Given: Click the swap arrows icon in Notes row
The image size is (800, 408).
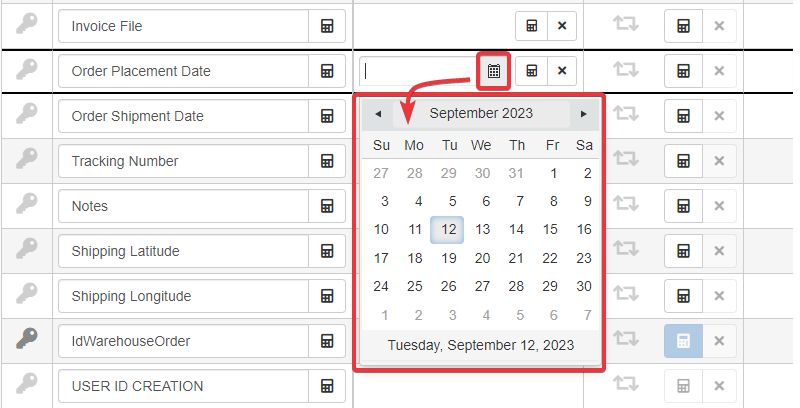Looking at the screenshot, I should pyautogui.click(x=626, y=206).
